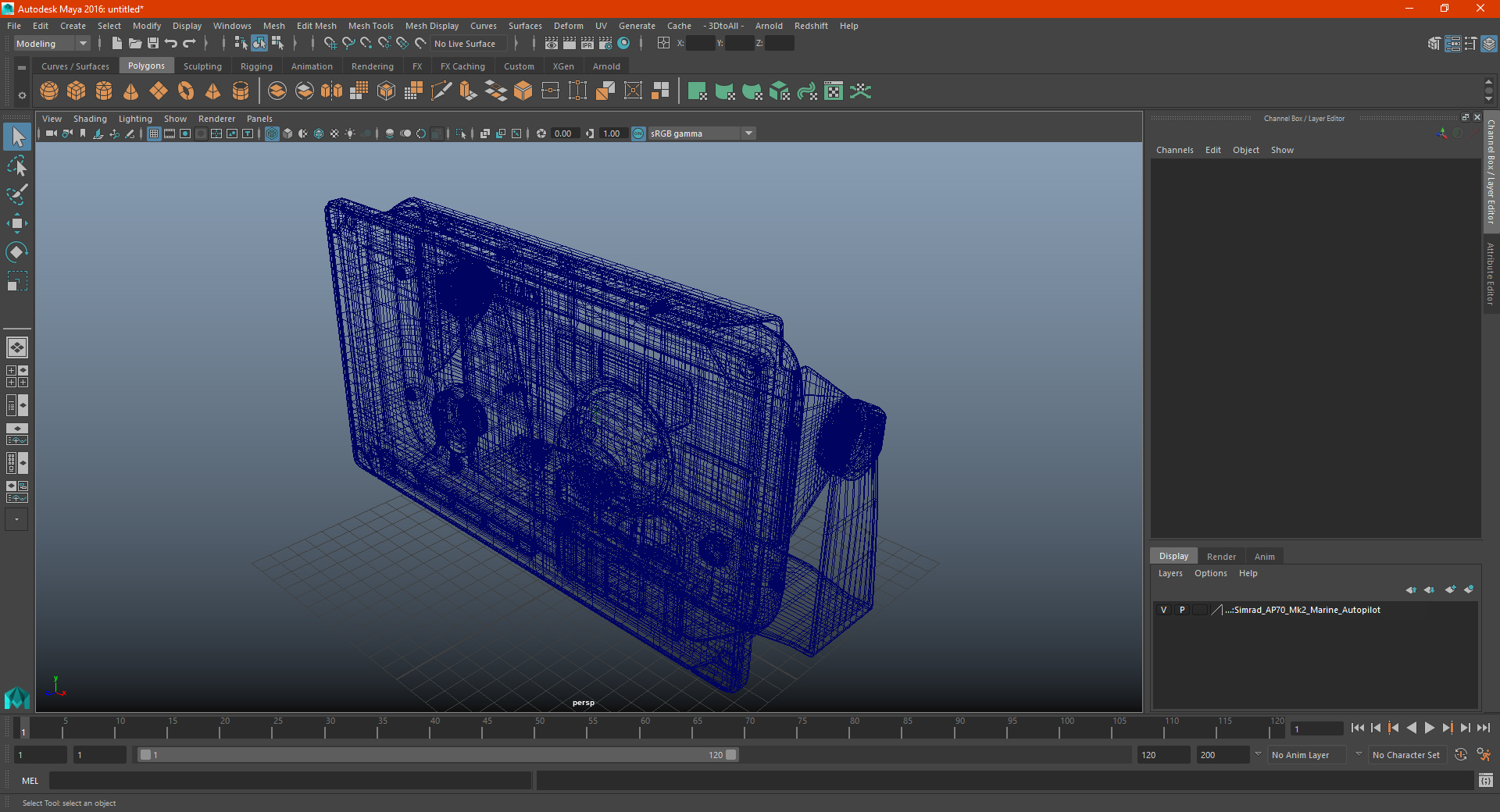Open the layer Options menu
This screenshot has height=812, width=1500.
coord(1210,573)
